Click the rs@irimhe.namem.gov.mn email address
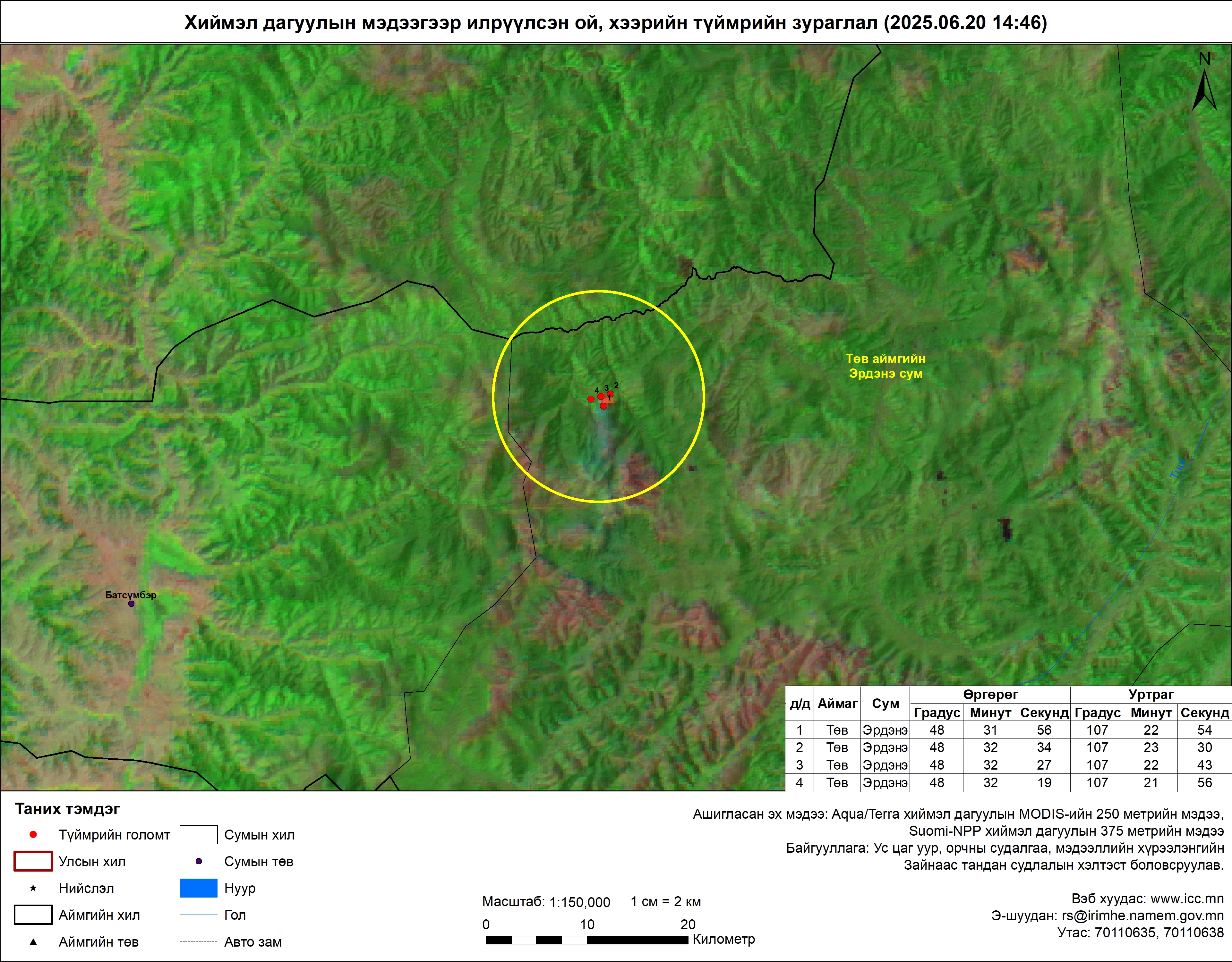Screen dimensions: 1232x962 1143,916
